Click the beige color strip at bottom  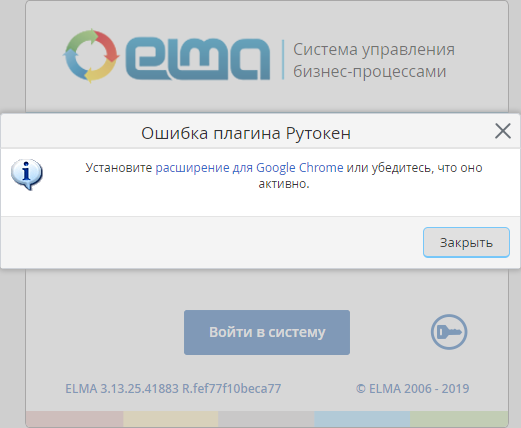(x=171, y=418)
